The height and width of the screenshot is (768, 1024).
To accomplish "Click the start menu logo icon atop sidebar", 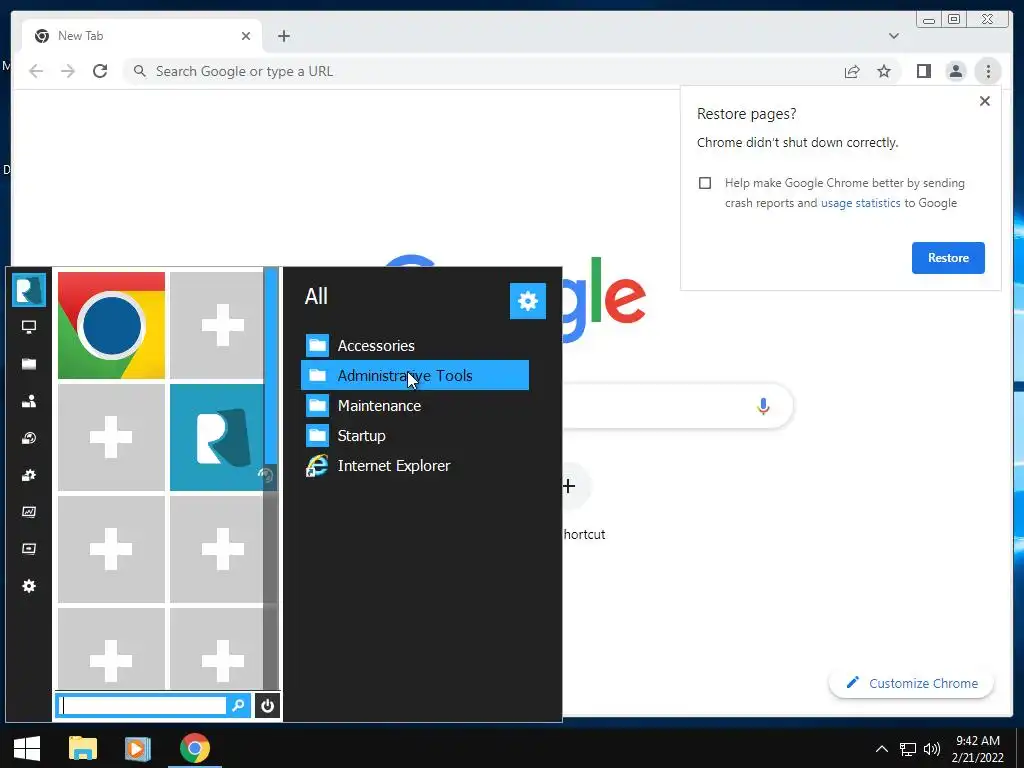I will point(29,290).
